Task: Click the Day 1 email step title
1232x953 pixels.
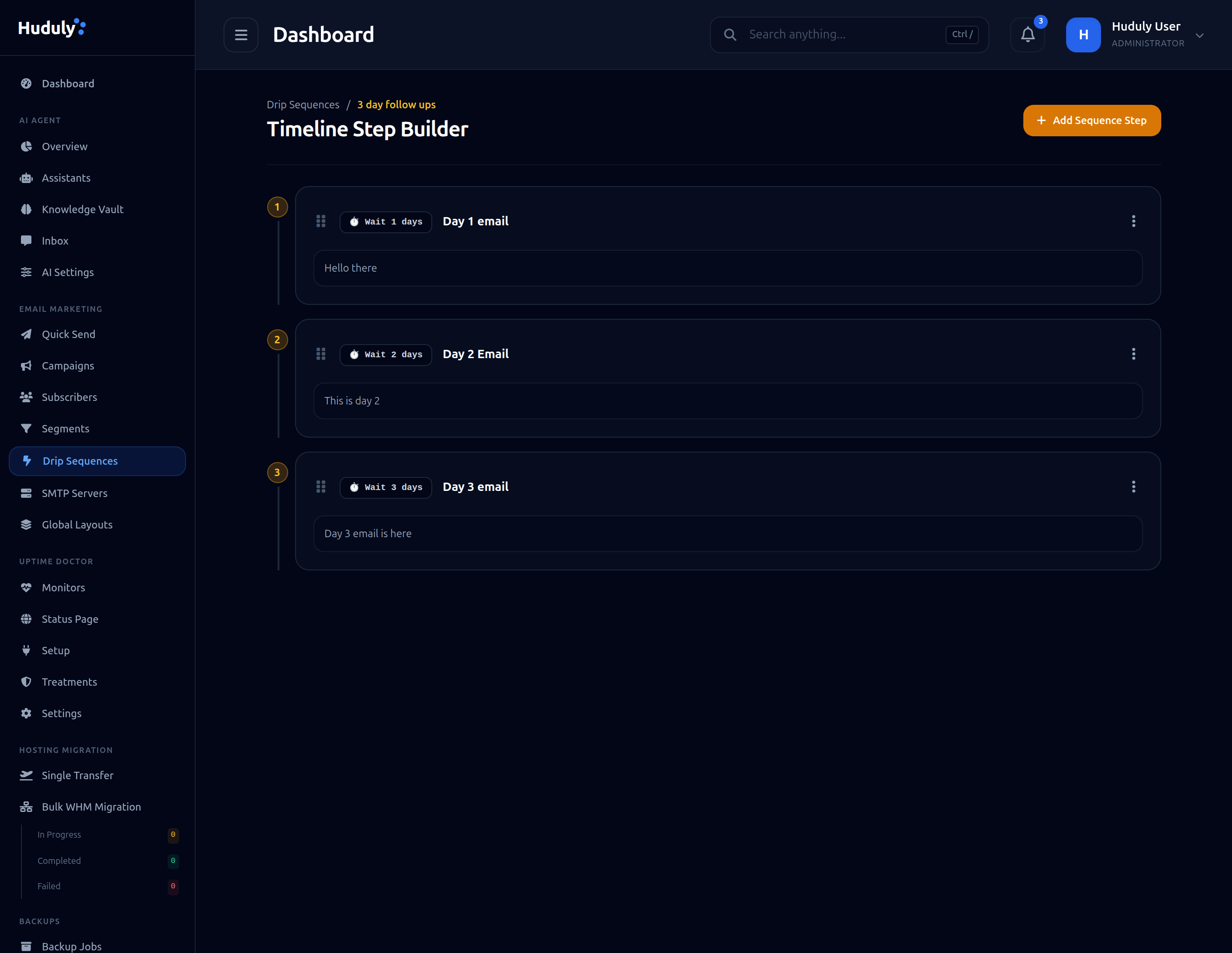Action: 475,221
